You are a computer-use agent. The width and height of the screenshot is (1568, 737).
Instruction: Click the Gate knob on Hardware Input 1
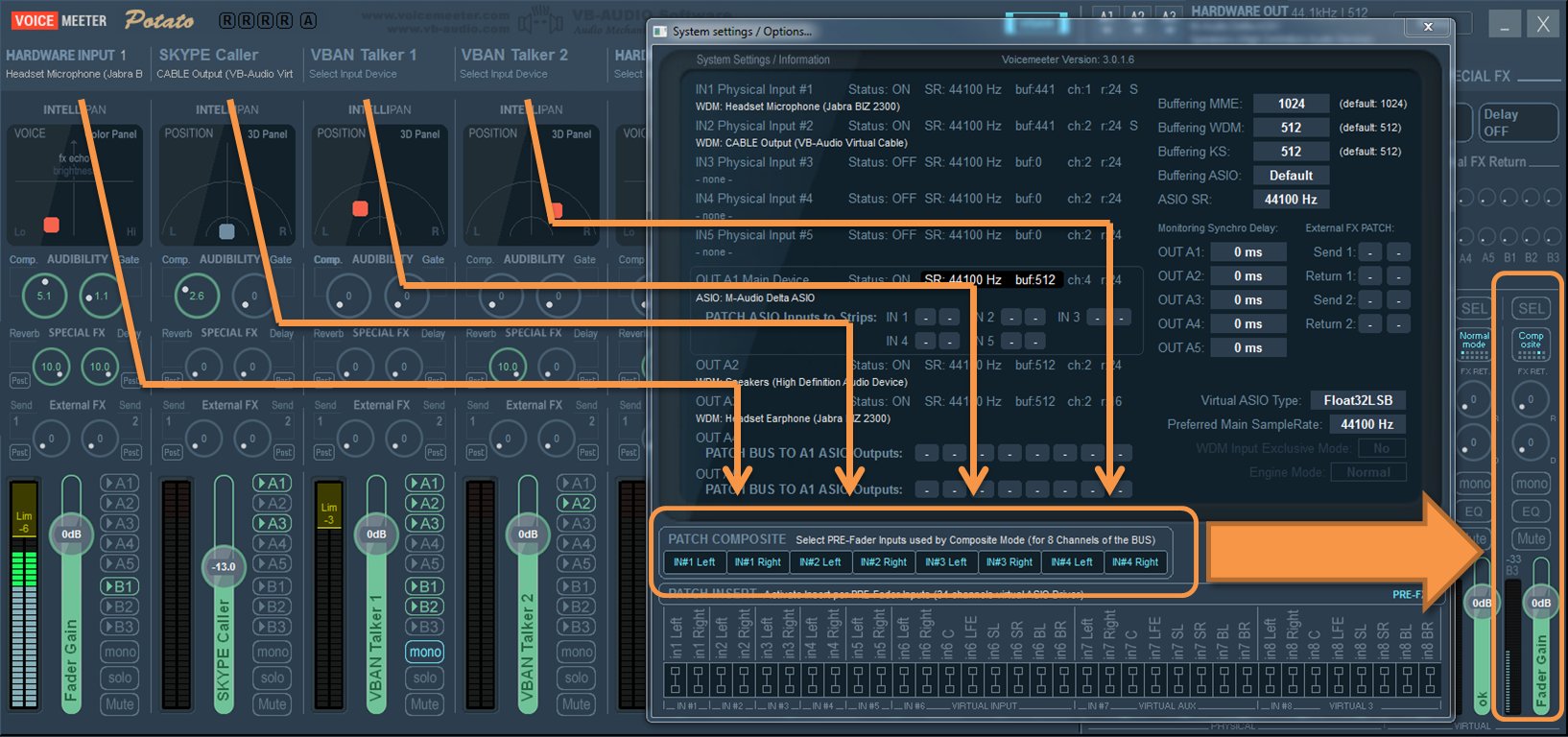(101, 296)
